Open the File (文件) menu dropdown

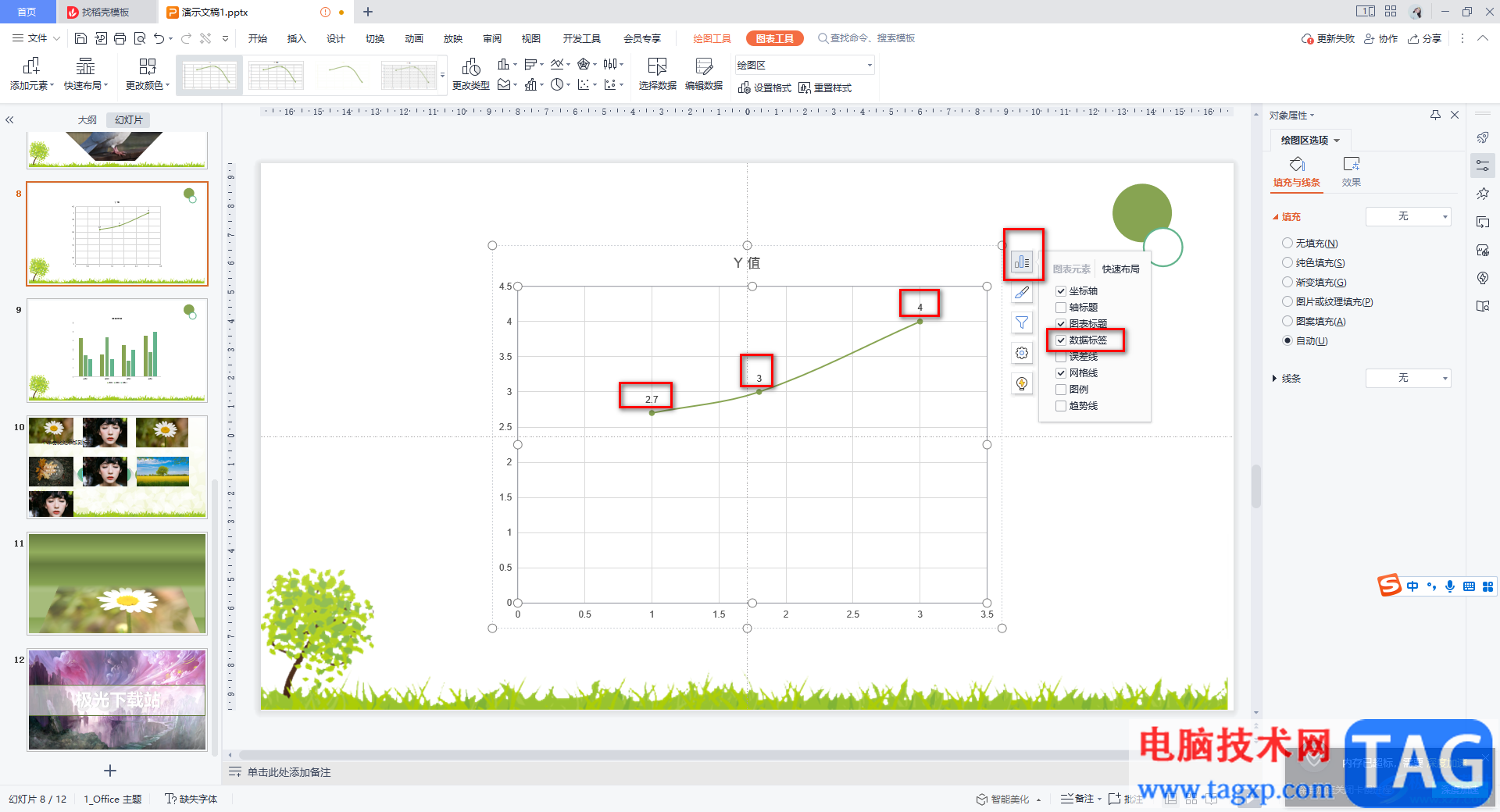point(36,38)
